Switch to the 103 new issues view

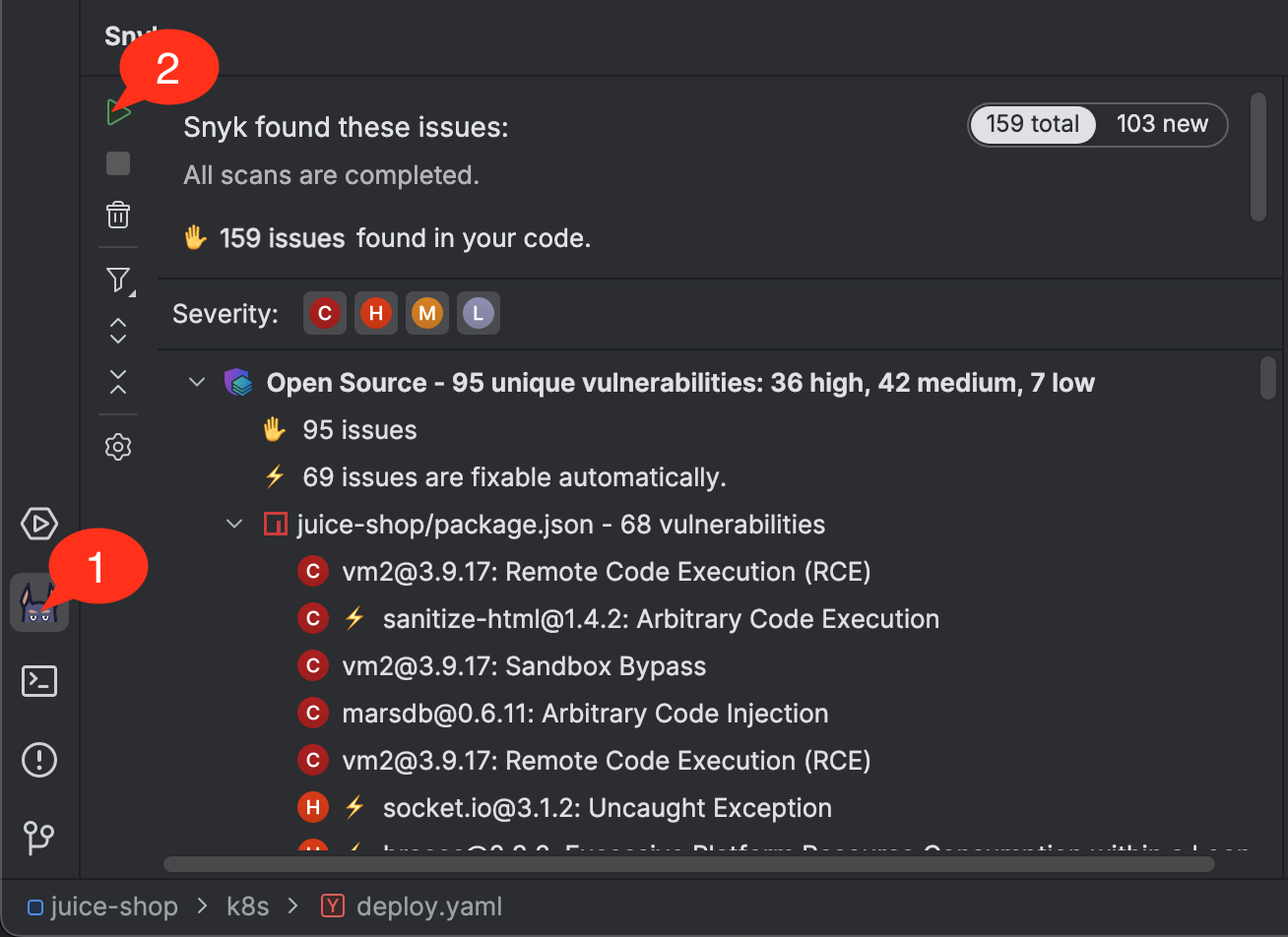[x=1163, y=124]
